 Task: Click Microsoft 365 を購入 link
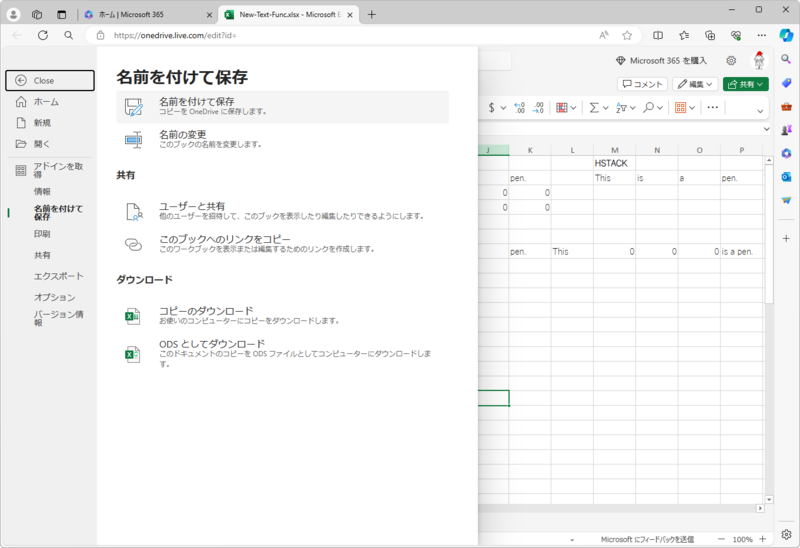point(661,61)
